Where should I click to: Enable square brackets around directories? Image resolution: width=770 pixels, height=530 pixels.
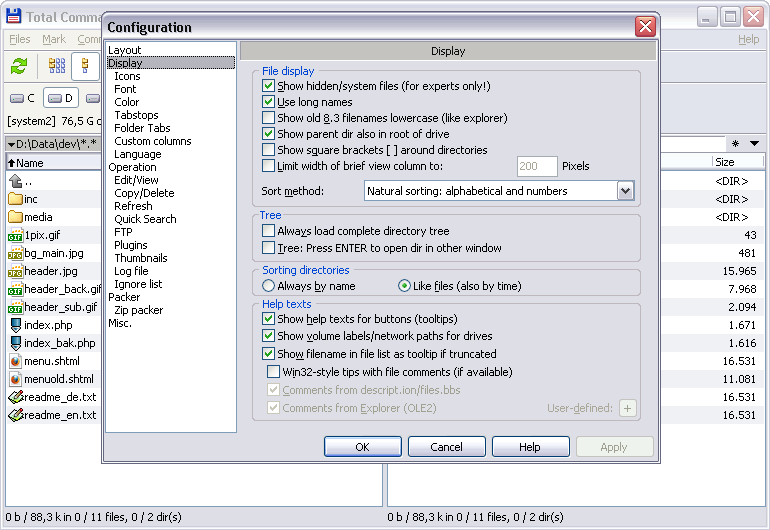268,150
